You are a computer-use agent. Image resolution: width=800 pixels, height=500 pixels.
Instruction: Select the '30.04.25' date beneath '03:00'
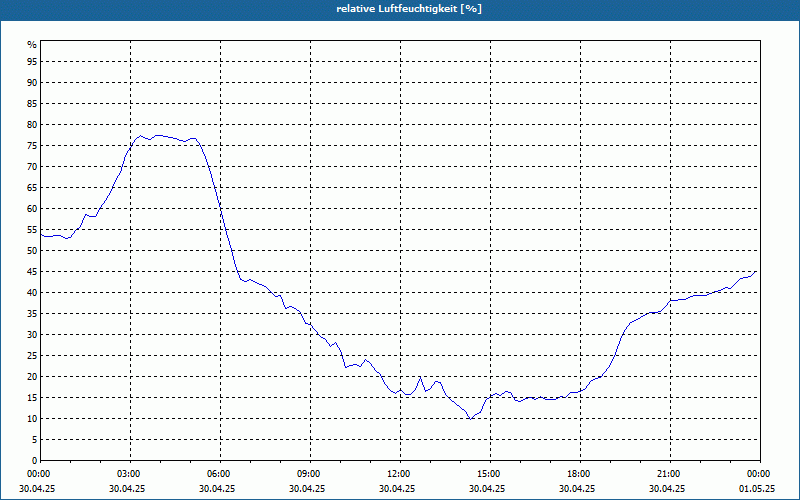pyautogui.click(x=127, y=488)
